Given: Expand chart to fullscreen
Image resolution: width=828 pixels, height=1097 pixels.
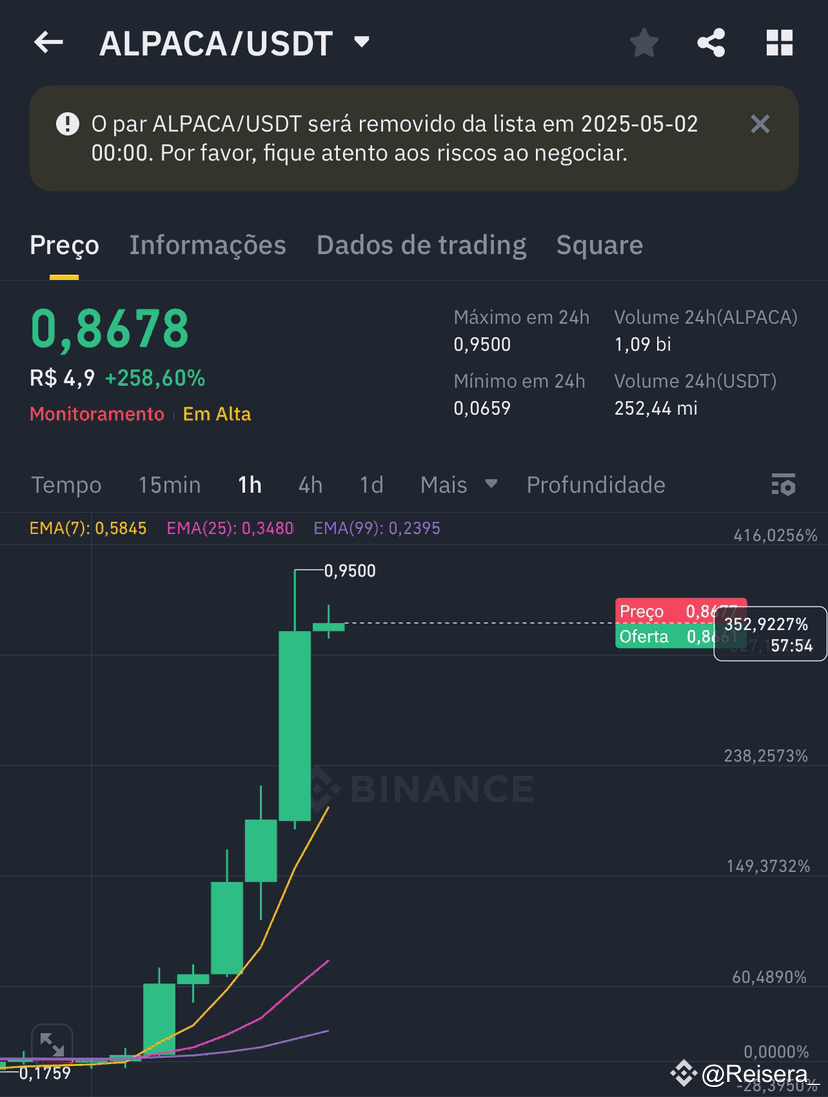Looking at the screenshot, I should (52, 1045).
